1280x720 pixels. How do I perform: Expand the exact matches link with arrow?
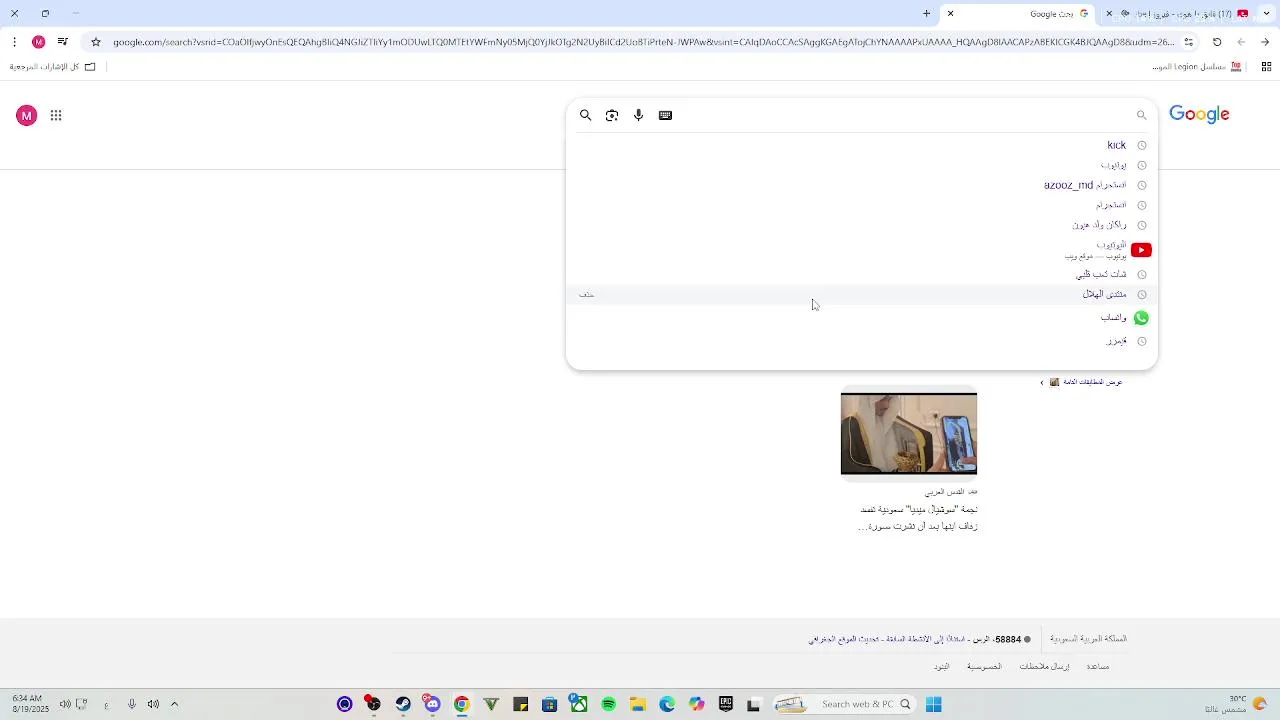(1081, 382)
